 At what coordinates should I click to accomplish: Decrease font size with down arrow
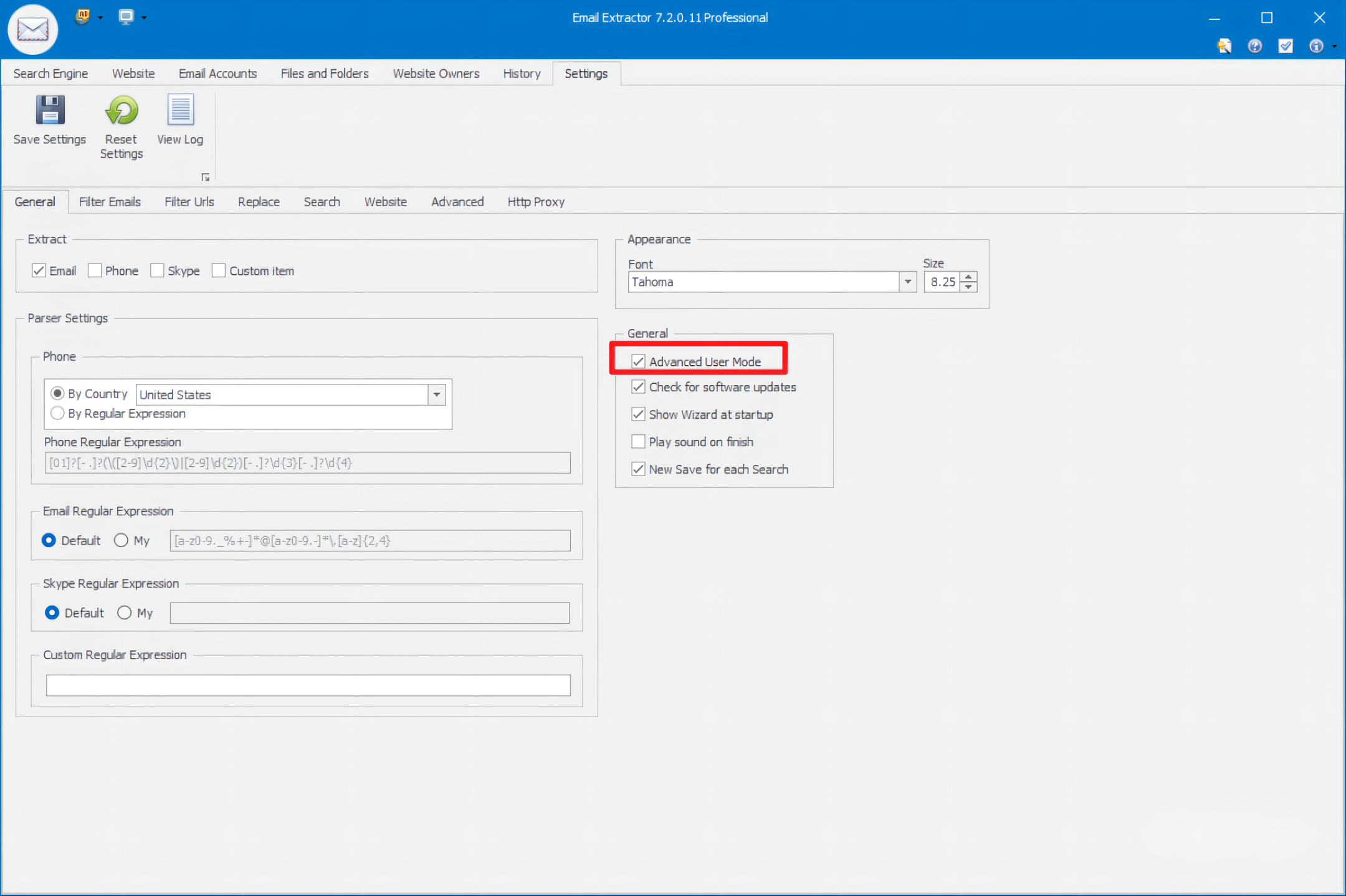click(x=968, y=287)
